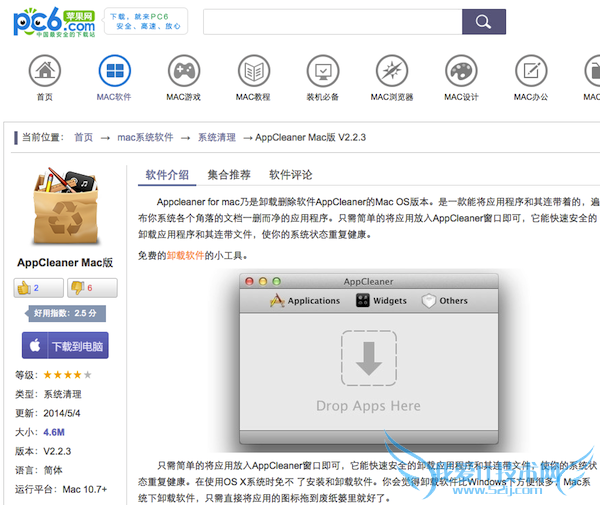This screenshot has width=600, height=505.
Task: Go to 首页 home icon
Action: click(45, 71)
